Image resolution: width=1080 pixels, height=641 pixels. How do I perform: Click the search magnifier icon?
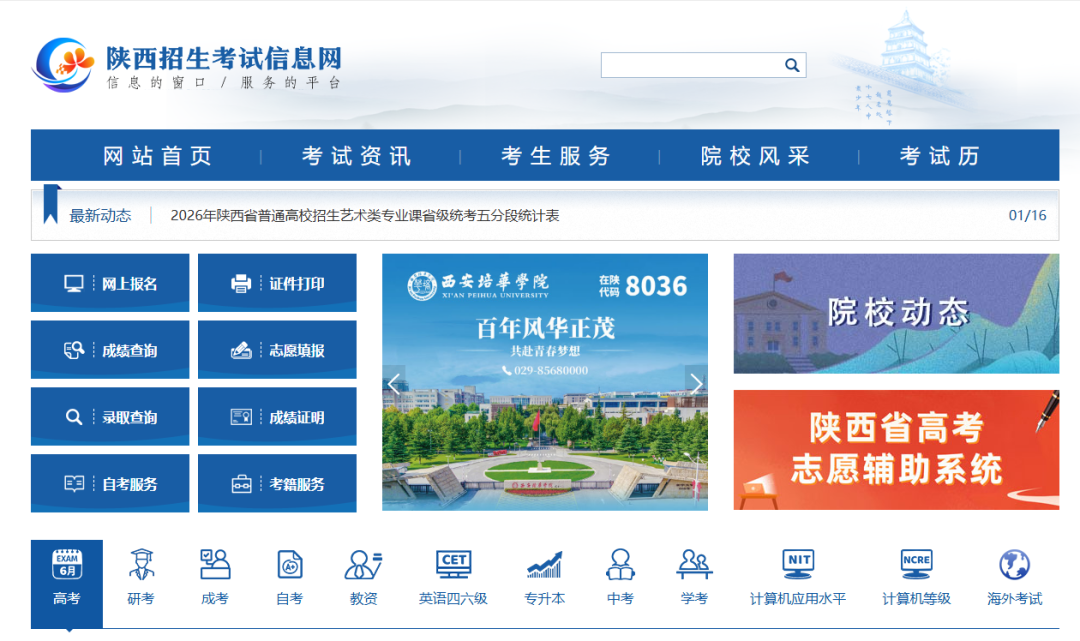[791, 65]
